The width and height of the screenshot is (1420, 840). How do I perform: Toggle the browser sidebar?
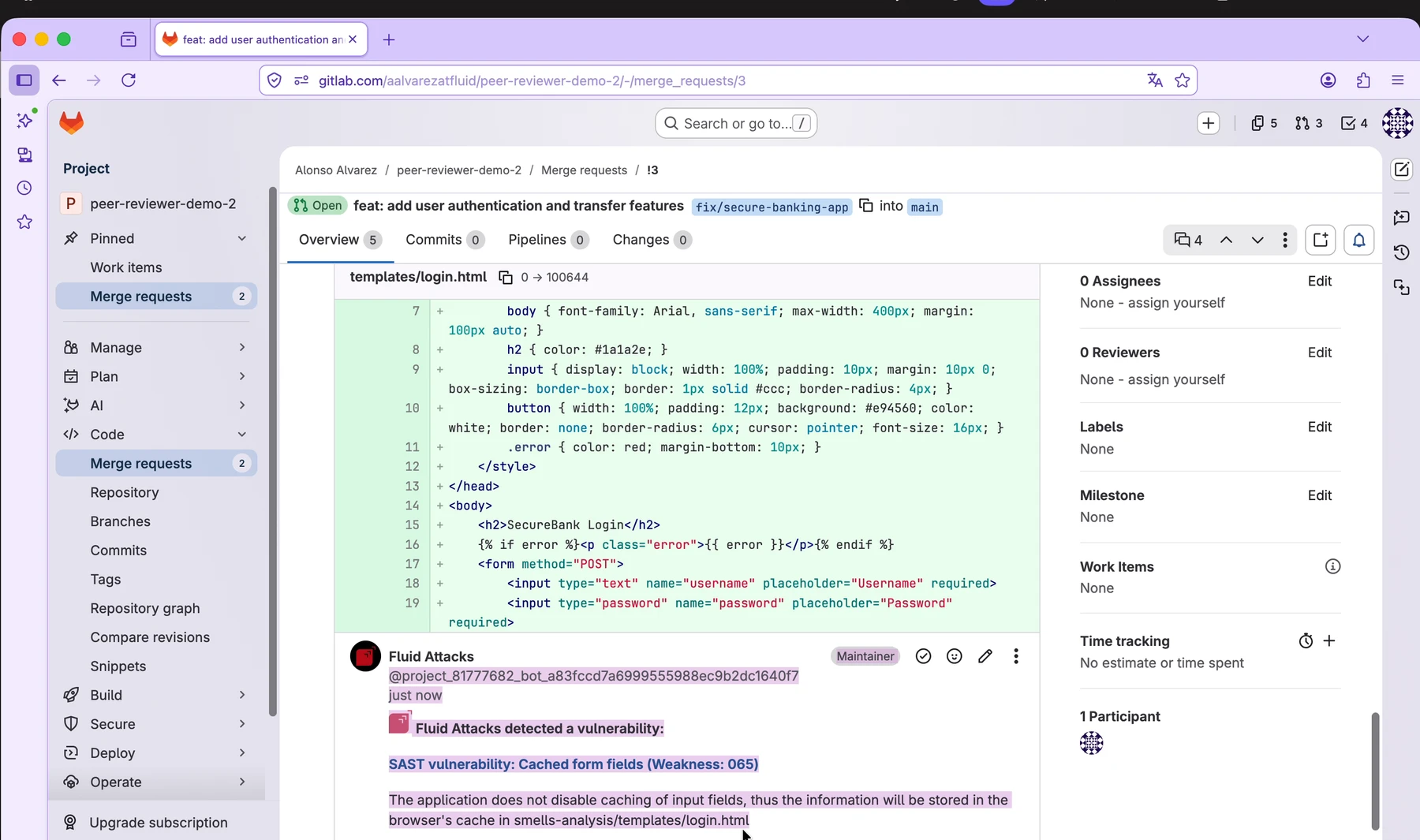coord(24,80)
